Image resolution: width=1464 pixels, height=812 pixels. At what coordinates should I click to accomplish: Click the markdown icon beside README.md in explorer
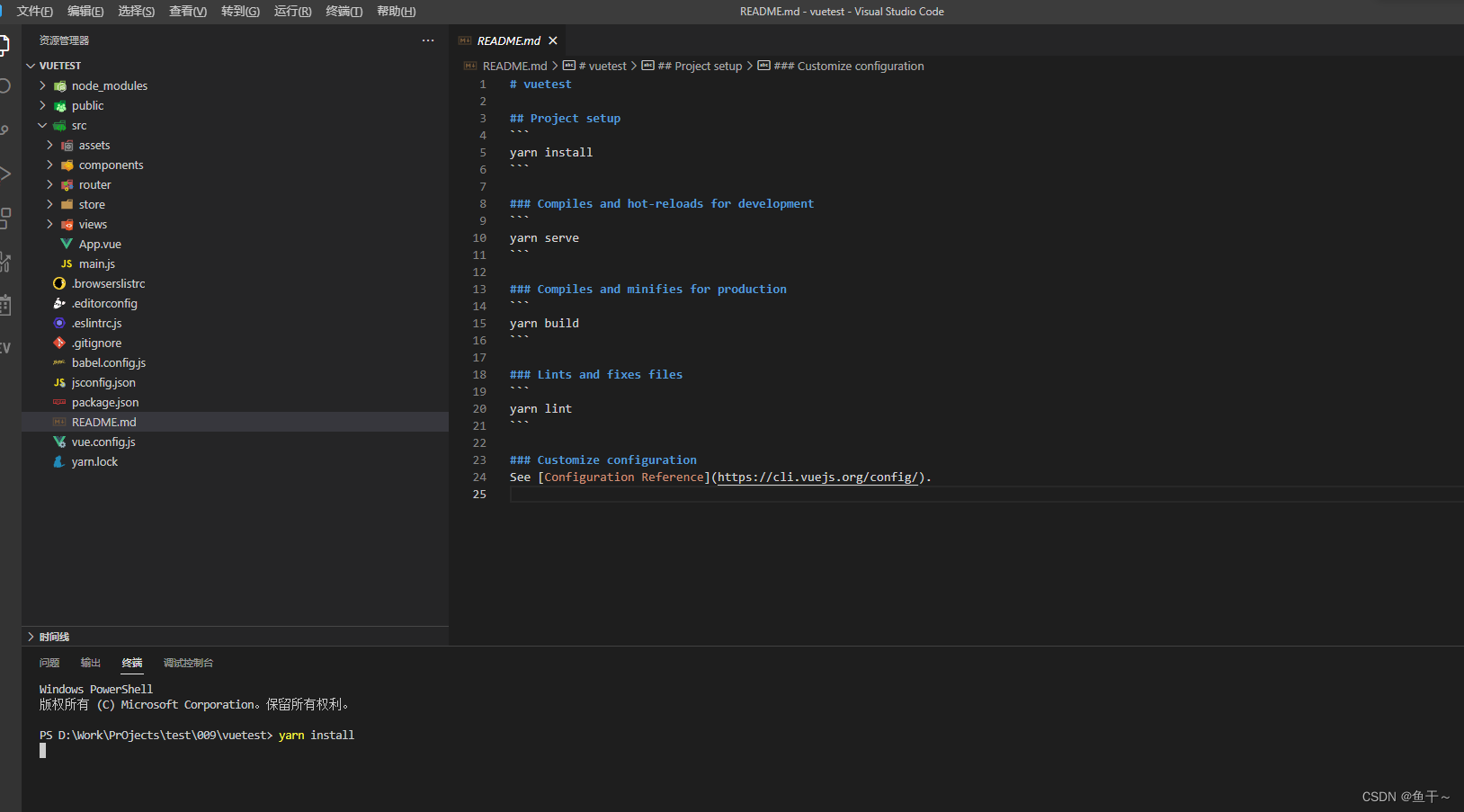59,422
